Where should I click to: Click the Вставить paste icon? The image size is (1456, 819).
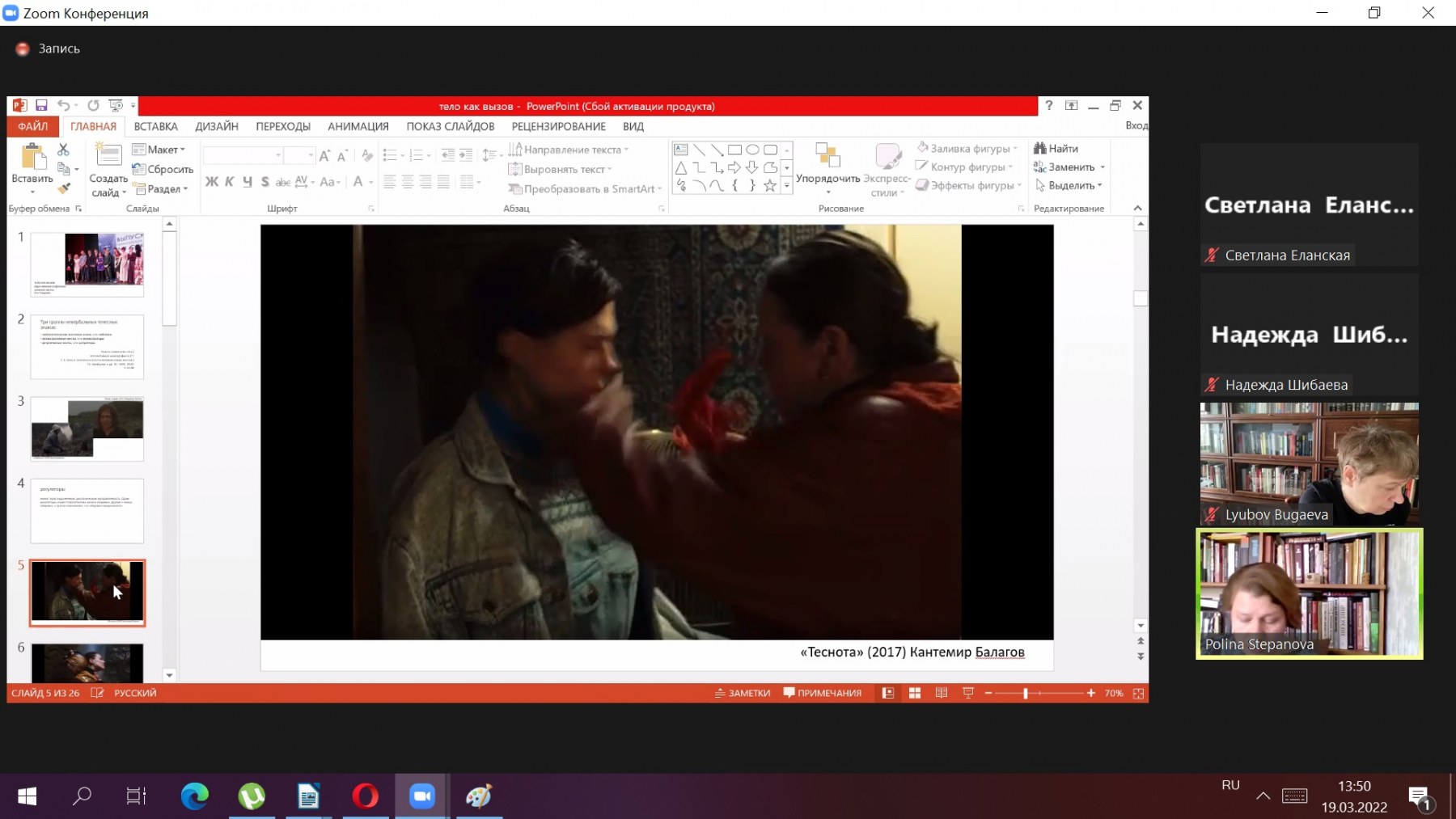[x=32, y=156]
